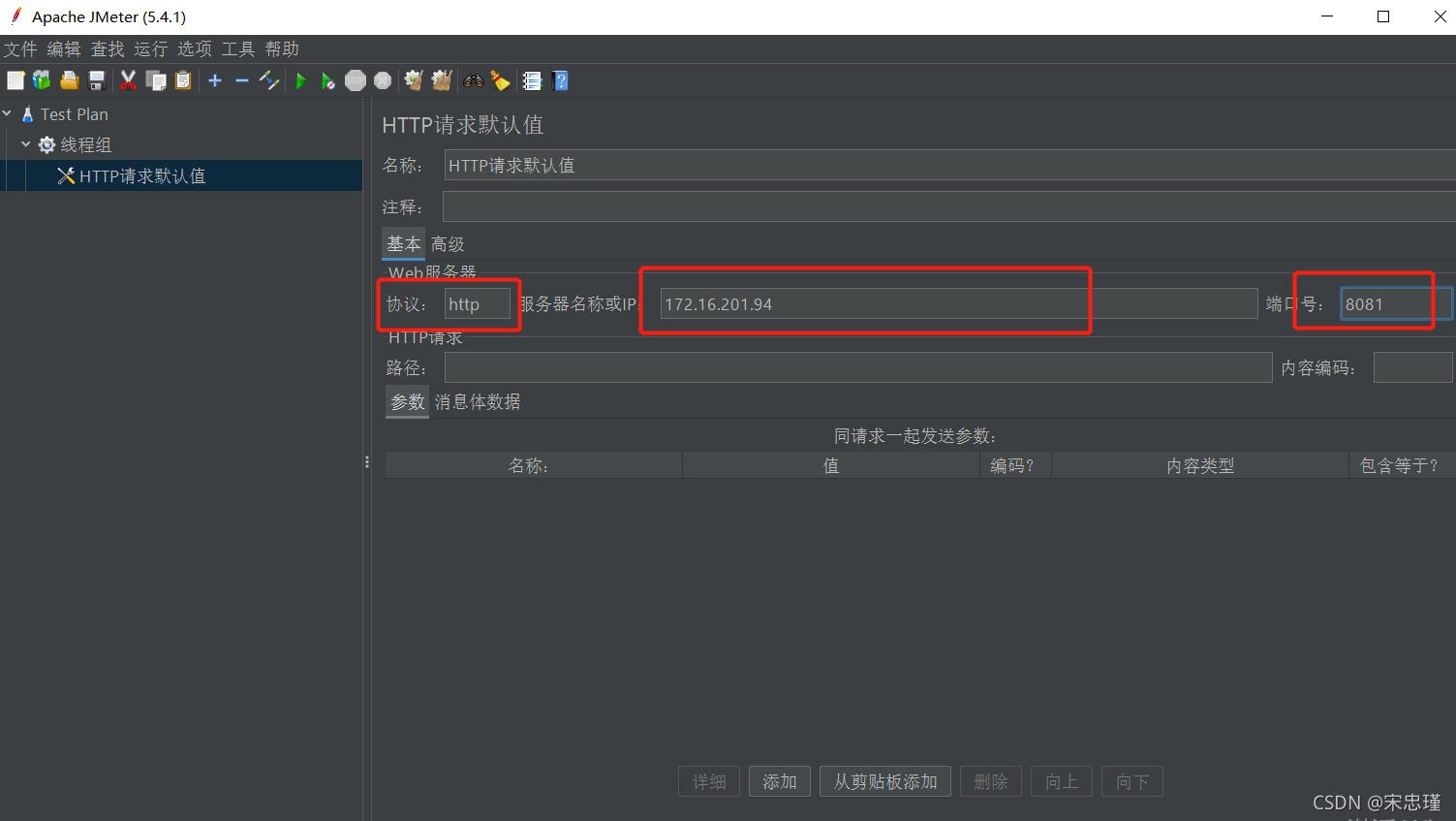Open the function helper dialog
1456x821 pixels.
click(532, 80)
